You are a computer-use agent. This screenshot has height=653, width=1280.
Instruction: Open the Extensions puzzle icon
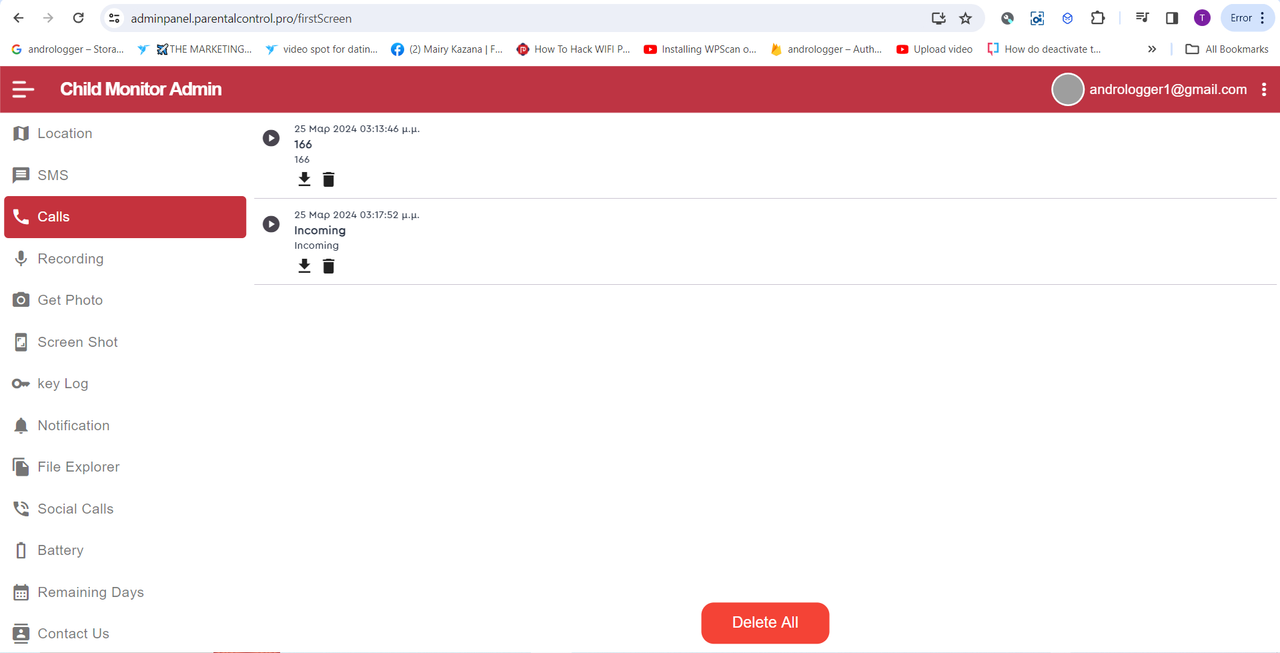(x=1098, y=18)
